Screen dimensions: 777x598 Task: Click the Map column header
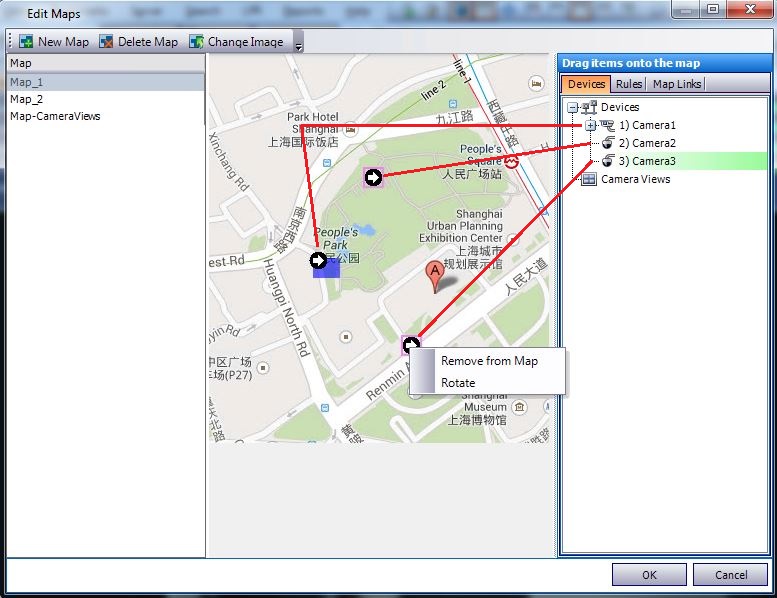(x=106, y=63)
